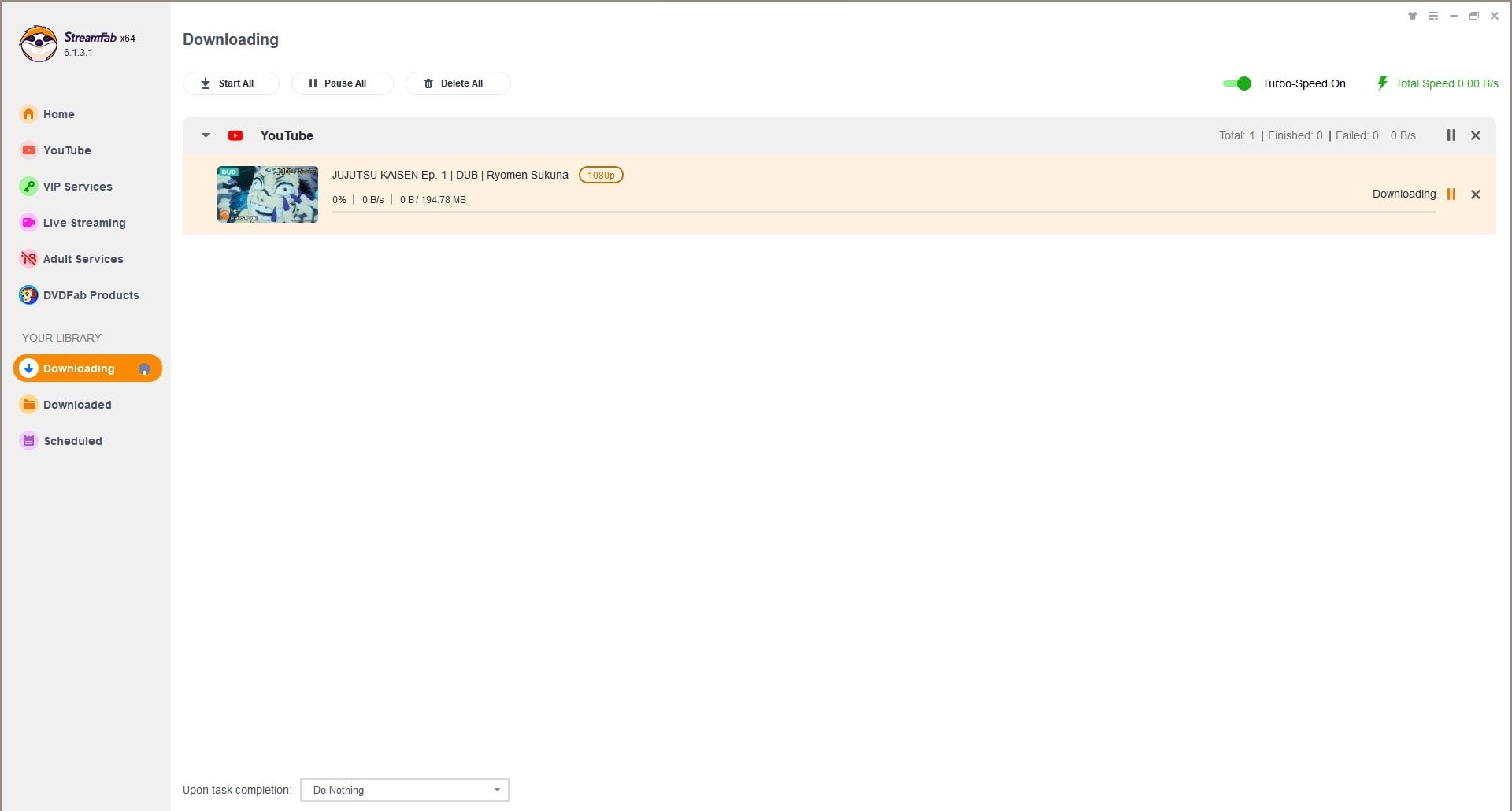Open the Home page from sidebar
The image size is (1512, 811).
47,114
